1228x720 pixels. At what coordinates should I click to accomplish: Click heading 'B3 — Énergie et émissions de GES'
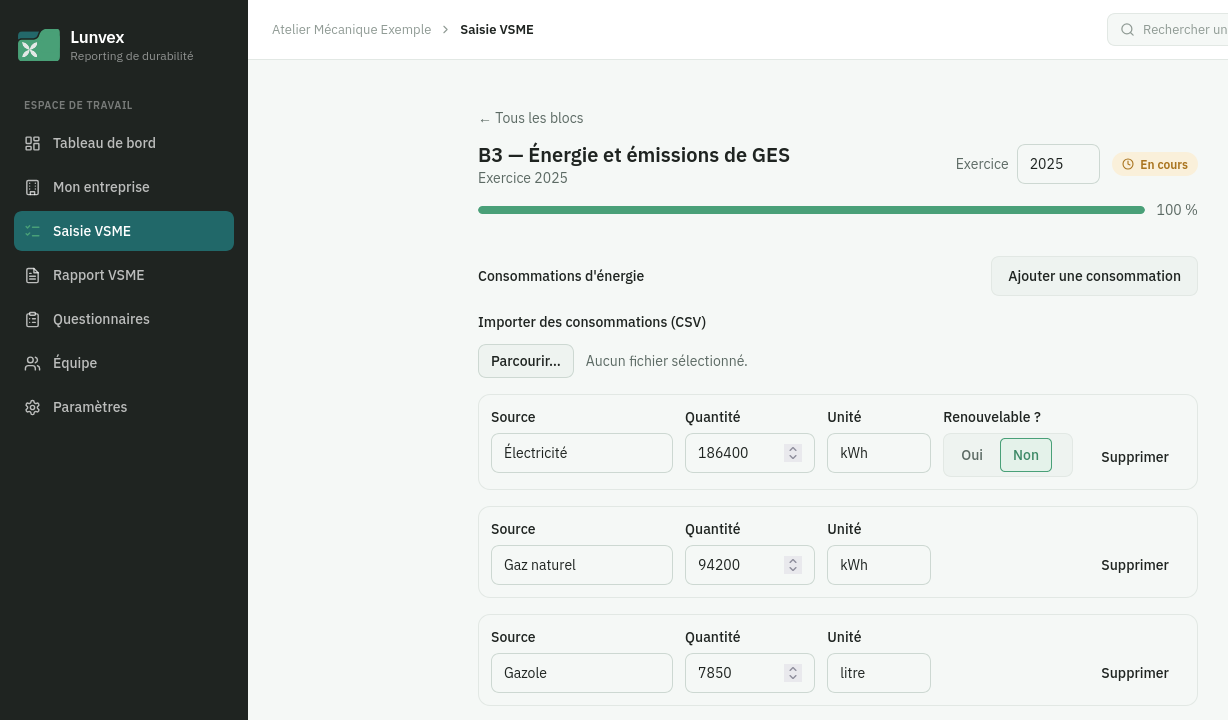pos(634,155)
